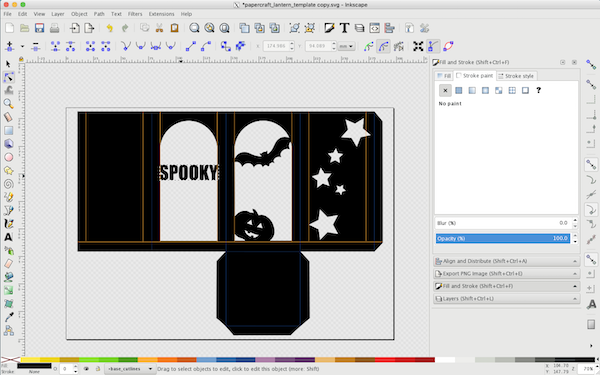This screenshot has width=600, height=375.
Task: Select the Circle ellipse tool
Action: click(x=8, y=157)
